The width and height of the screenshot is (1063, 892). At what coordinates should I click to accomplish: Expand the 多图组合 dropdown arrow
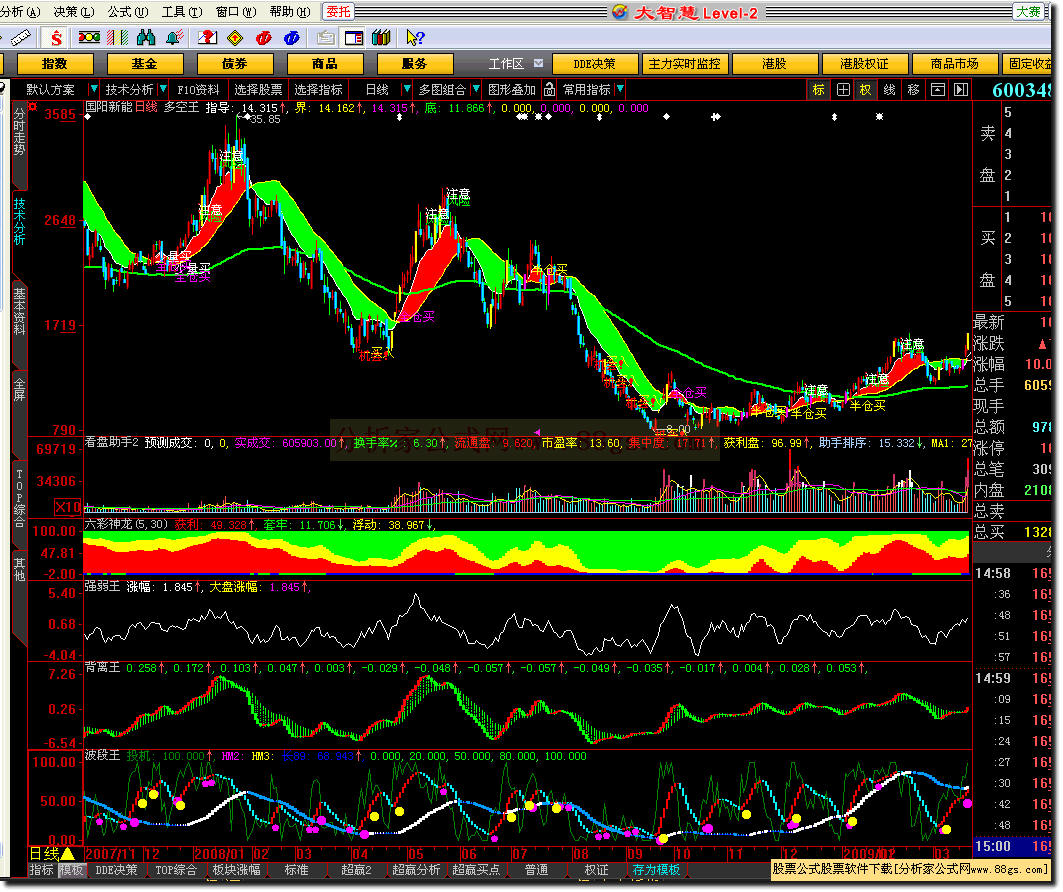pos(476,89)
